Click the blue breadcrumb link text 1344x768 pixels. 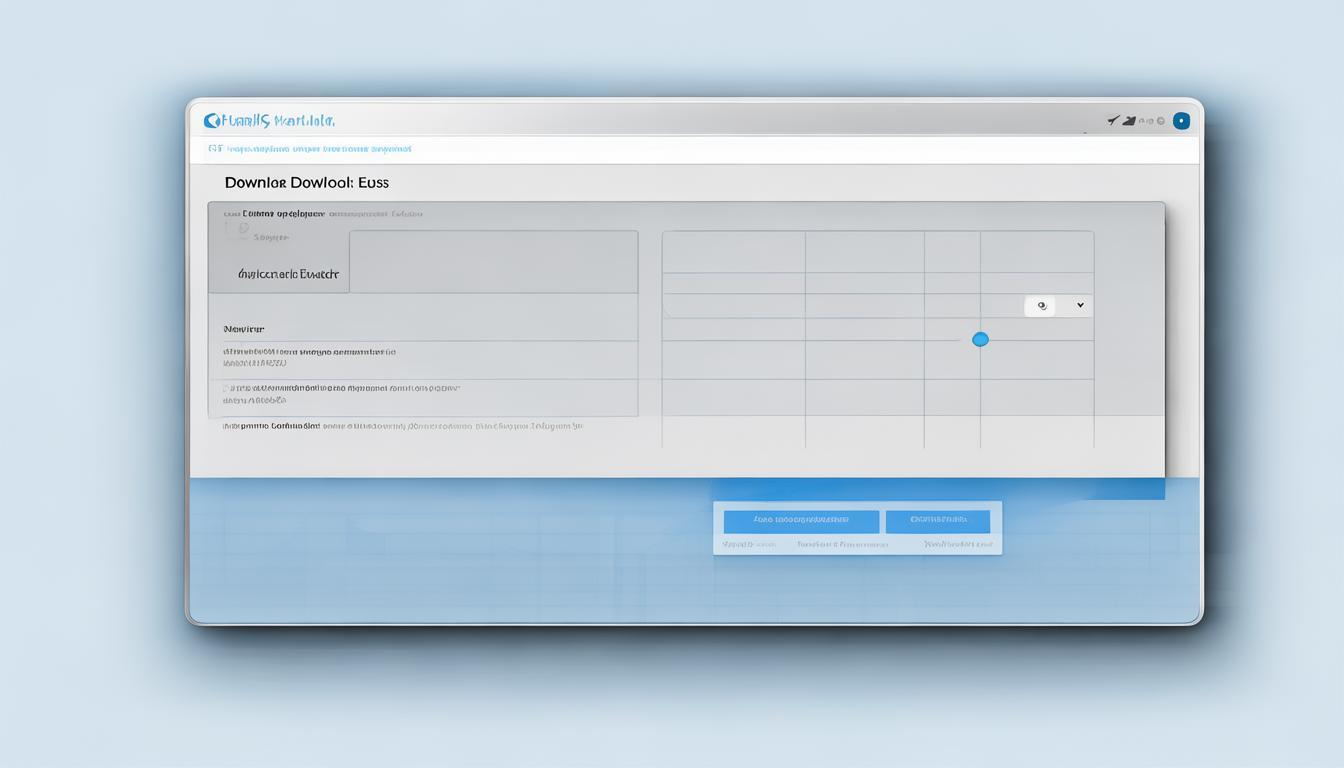point(319,149)
